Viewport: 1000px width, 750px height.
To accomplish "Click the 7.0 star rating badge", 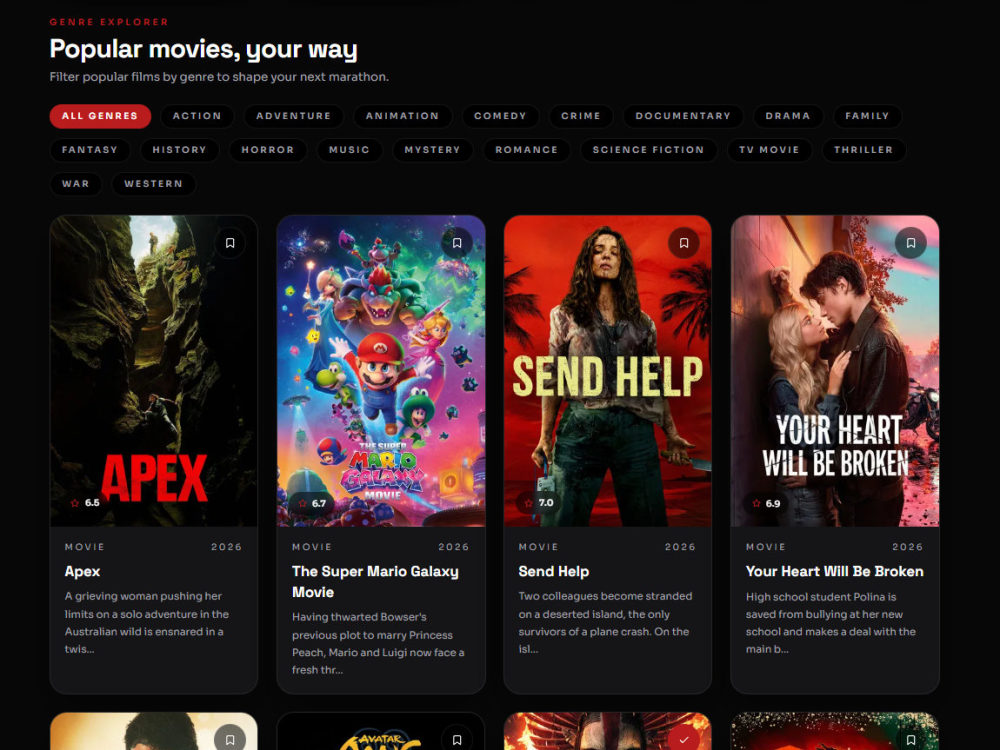I will click(x=539, y=503).
